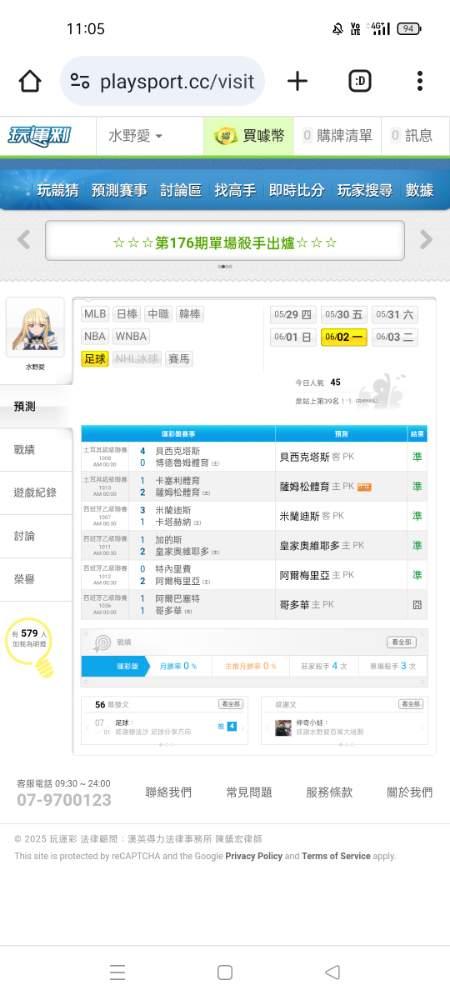Open the 購牌清單 button

(338, 136)
